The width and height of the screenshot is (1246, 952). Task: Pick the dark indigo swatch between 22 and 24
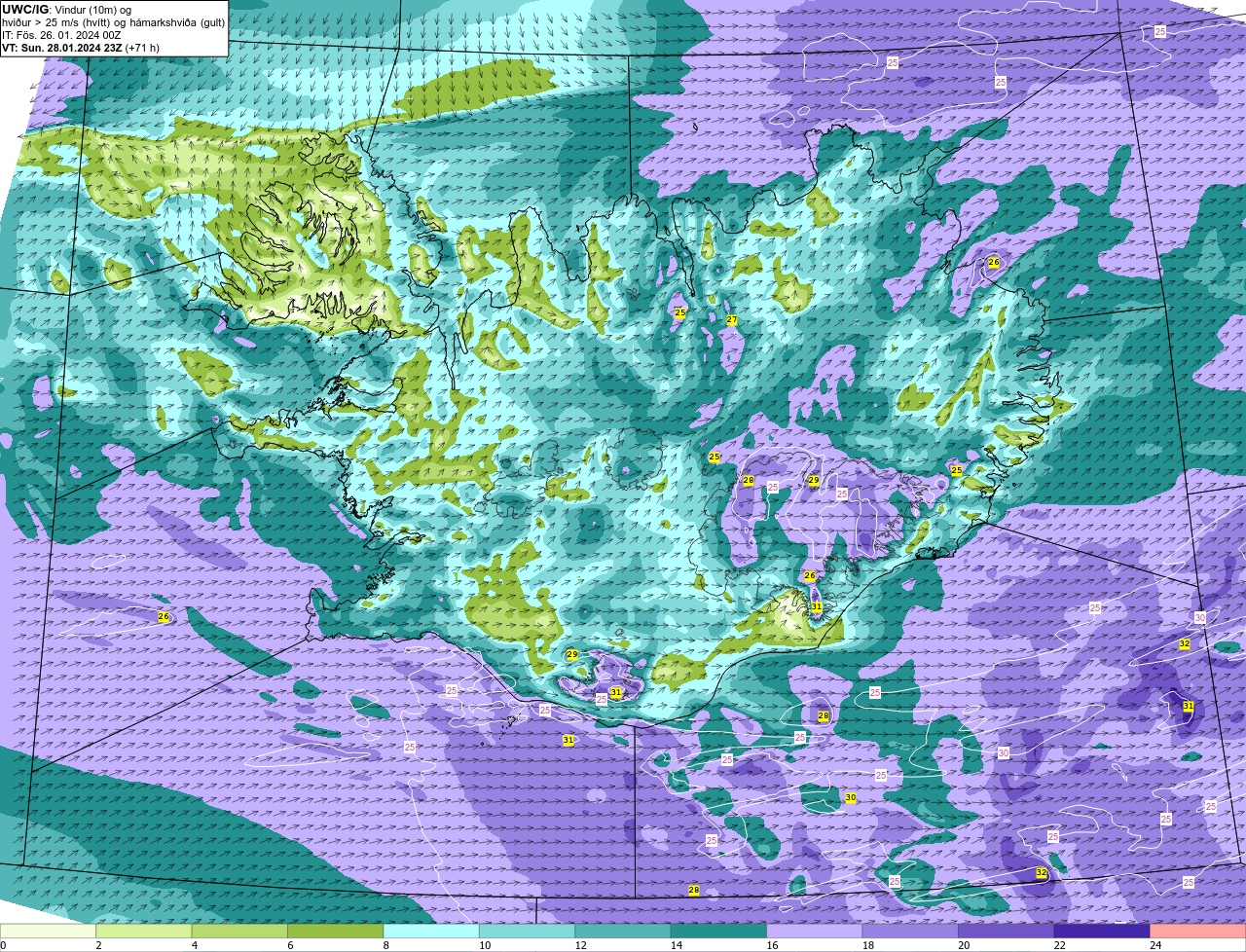pos(1102,931)
